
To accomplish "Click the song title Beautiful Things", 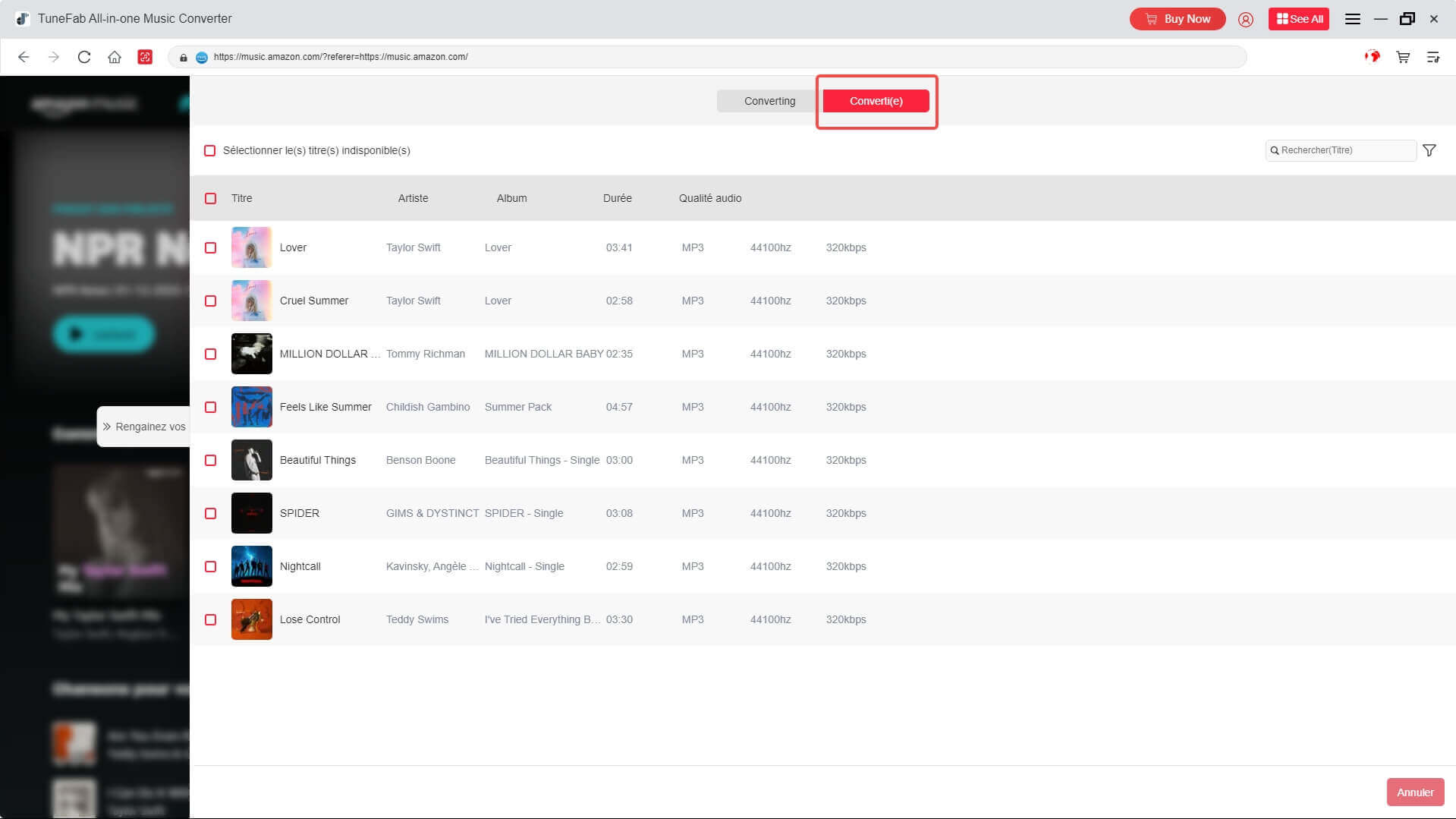I will coord(318,460).
